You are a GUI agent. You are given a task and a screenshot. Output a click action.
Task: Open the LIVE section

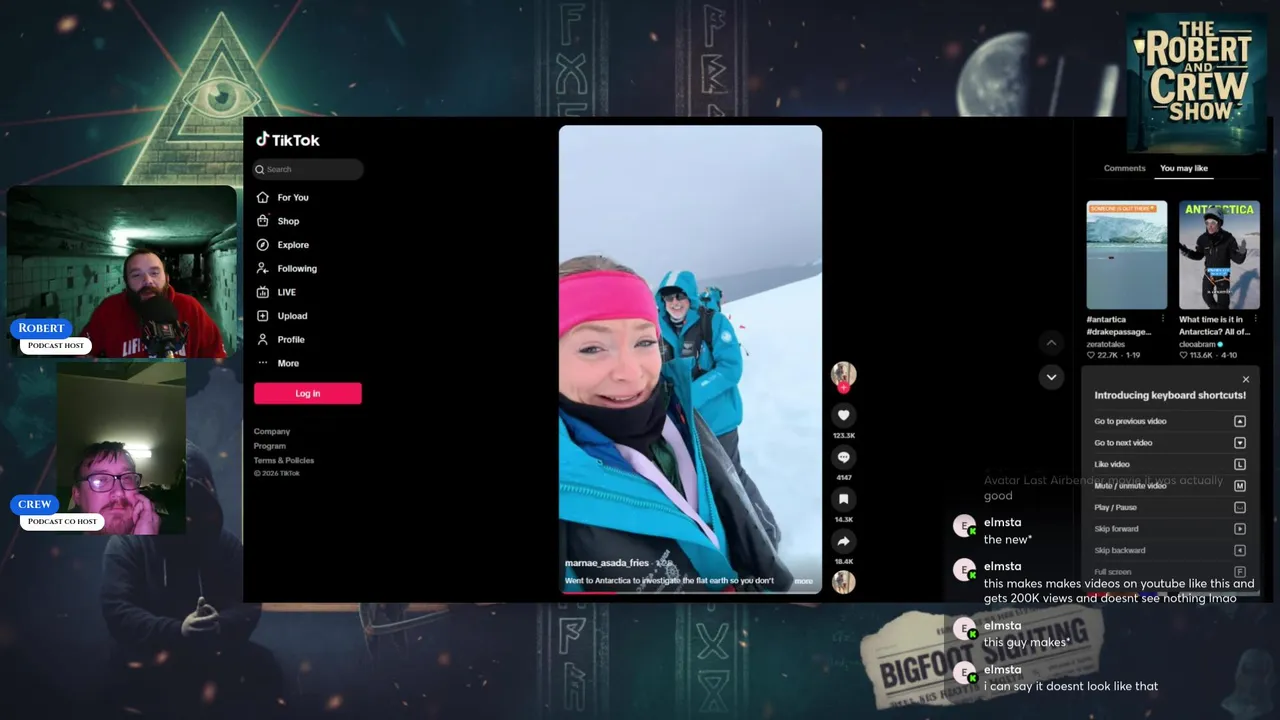click(x=287, y=292)
